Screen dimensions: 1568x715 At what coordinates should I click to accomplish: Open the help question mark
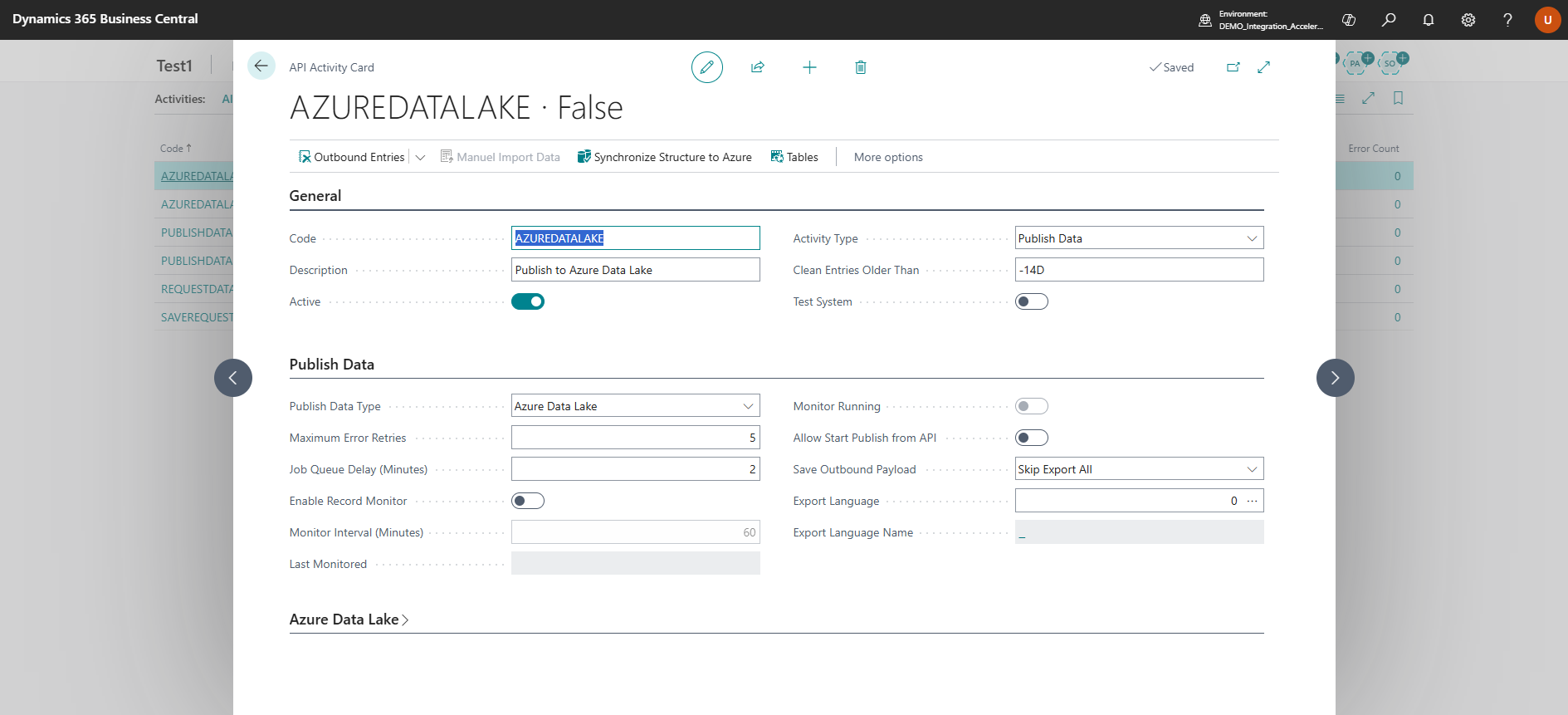click(x=1507, y=20)
